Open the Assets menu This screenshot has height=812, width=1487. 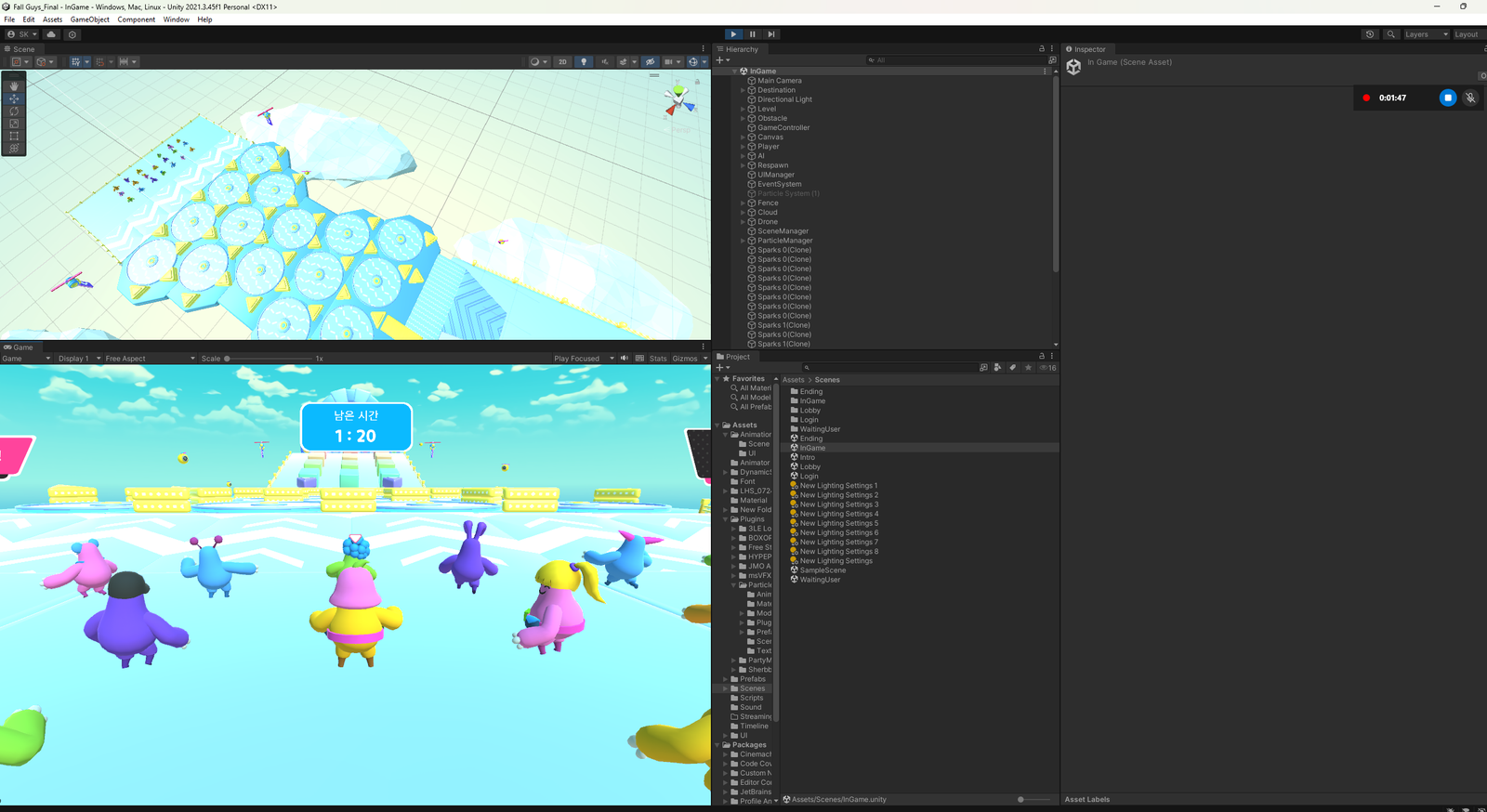[52, 20]
